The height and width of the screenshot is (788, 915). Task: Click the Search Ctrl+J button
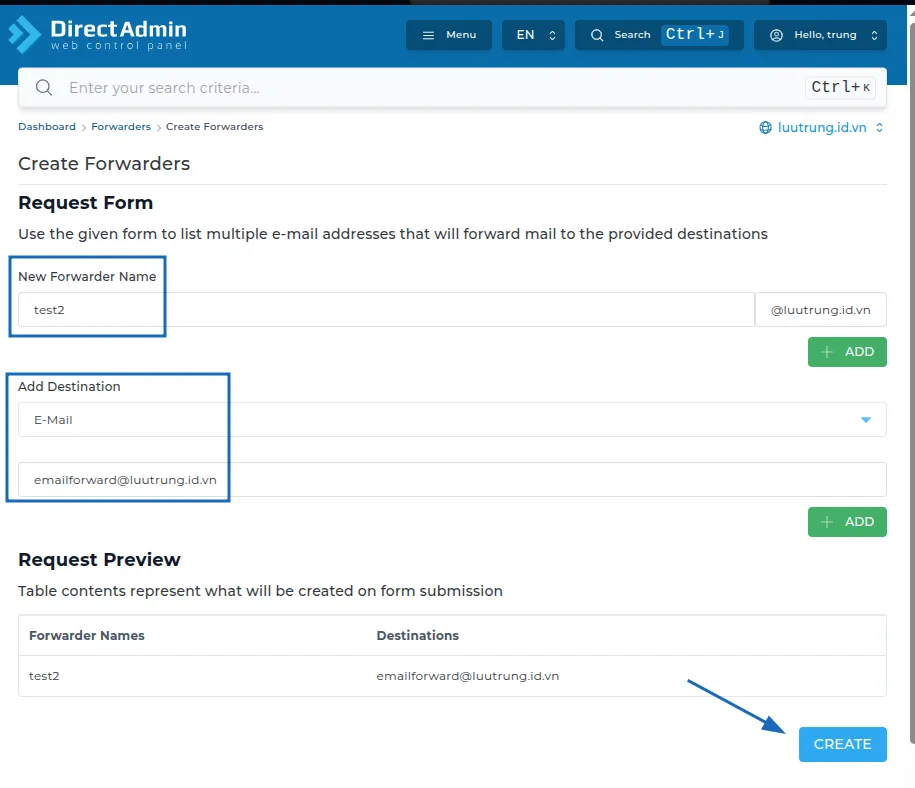tap(658, 35)
